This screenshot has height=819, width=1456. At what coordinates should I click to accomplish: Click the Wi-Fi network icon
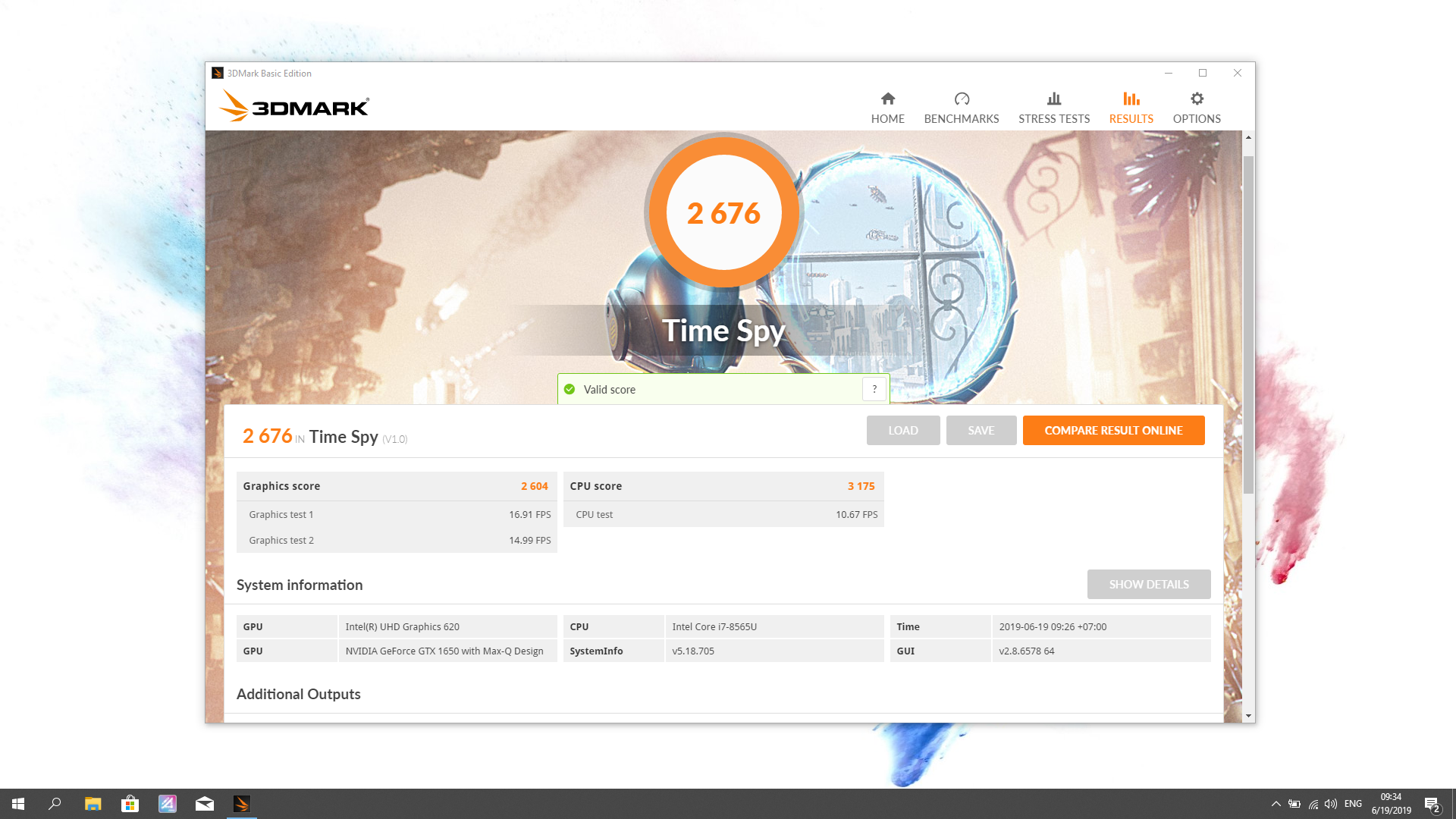(x=1313, y=804)
